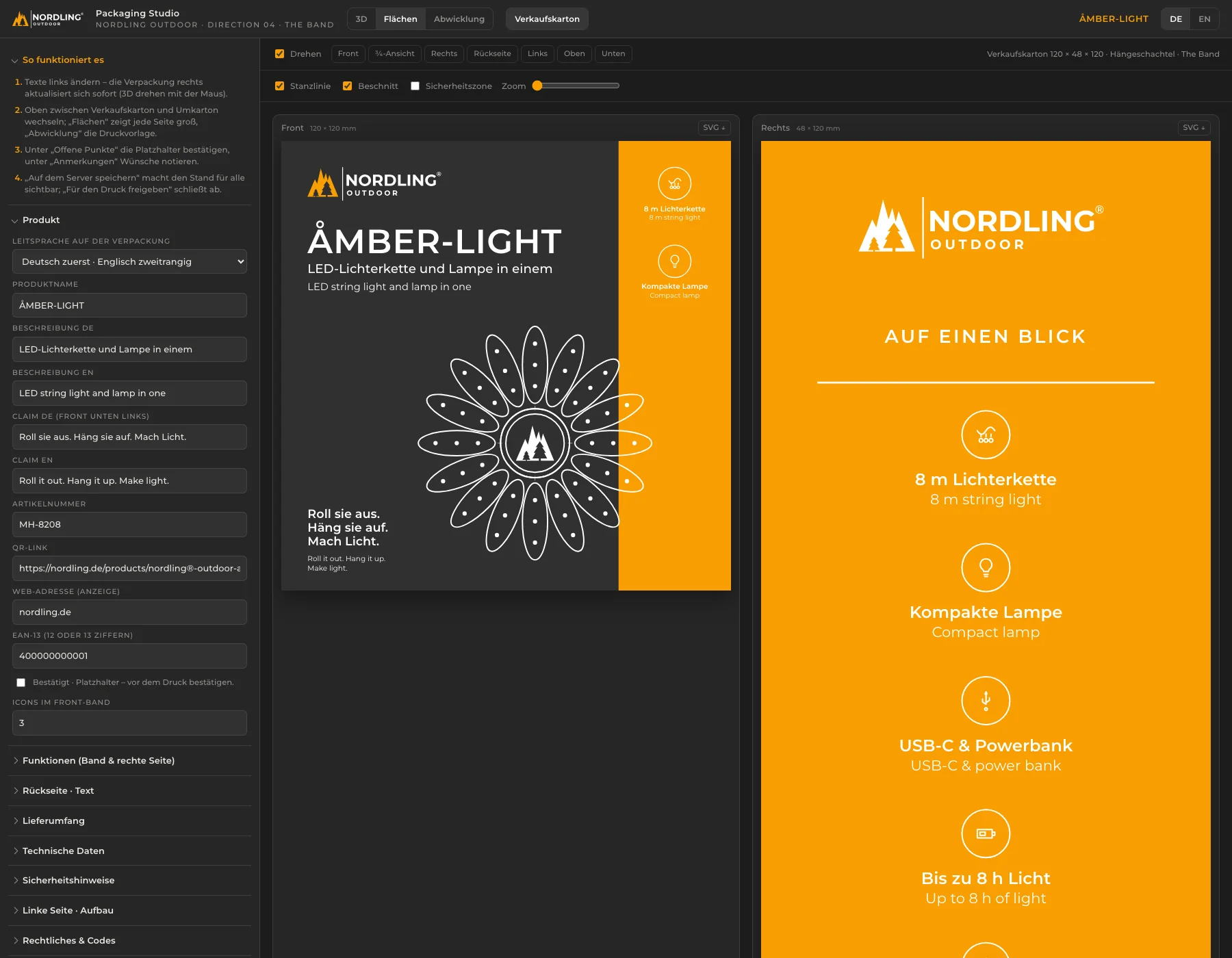Enable the Sicherheitszone checkbox
Image resolution: width=1232 pixels, height=958 pixels.
(415, 86)
